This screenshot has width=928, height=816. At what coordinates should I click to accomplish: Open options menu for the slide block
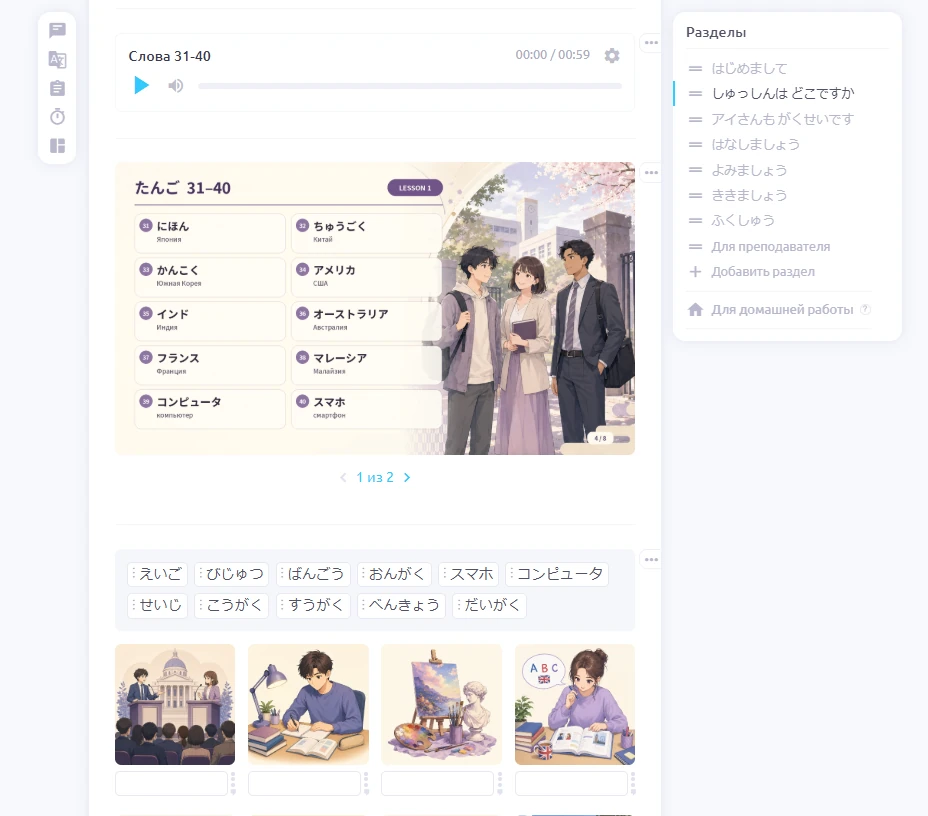[x=651, y=173]
